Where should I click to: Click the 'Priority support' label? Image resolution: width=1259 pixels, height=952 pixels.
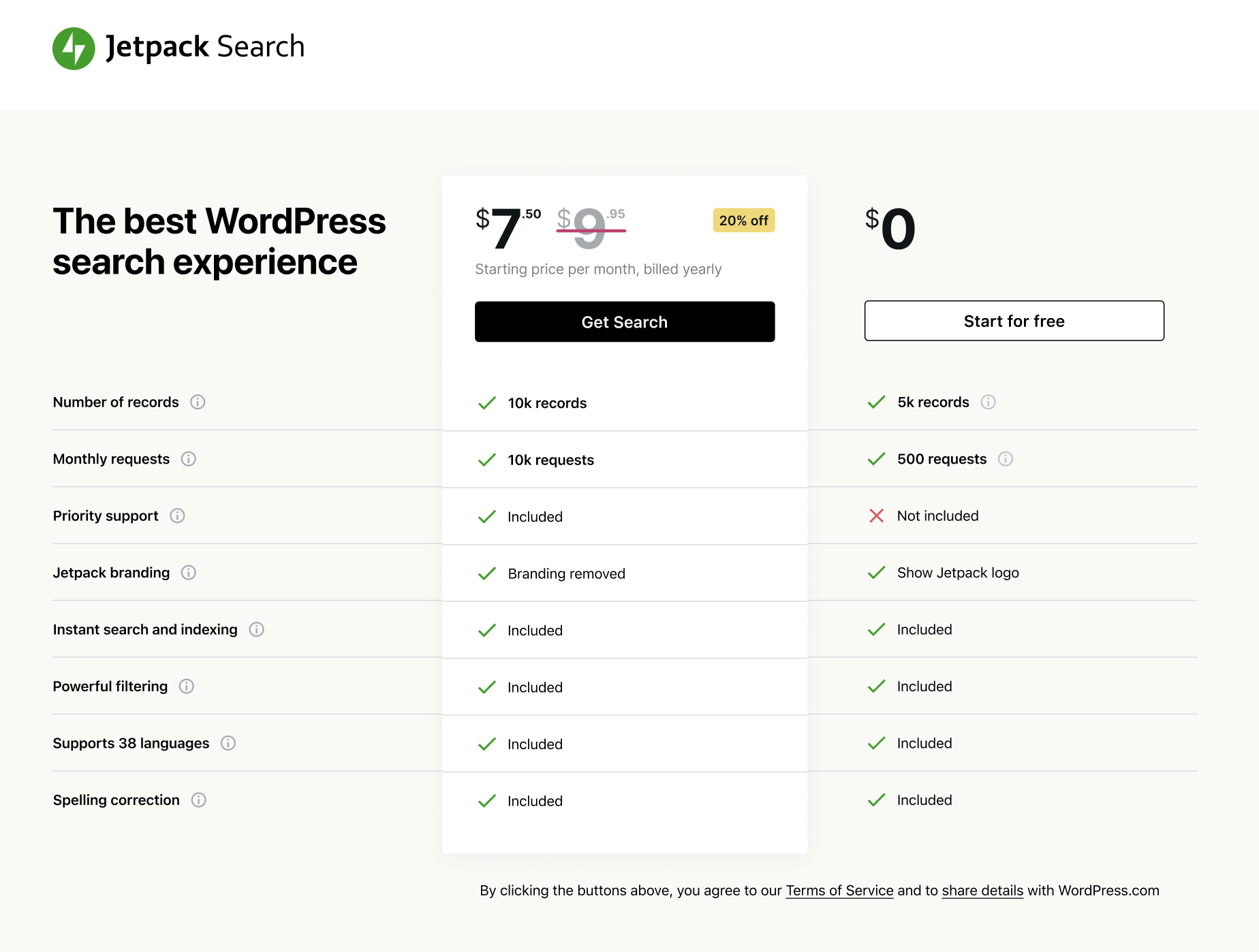coord(106,515)
